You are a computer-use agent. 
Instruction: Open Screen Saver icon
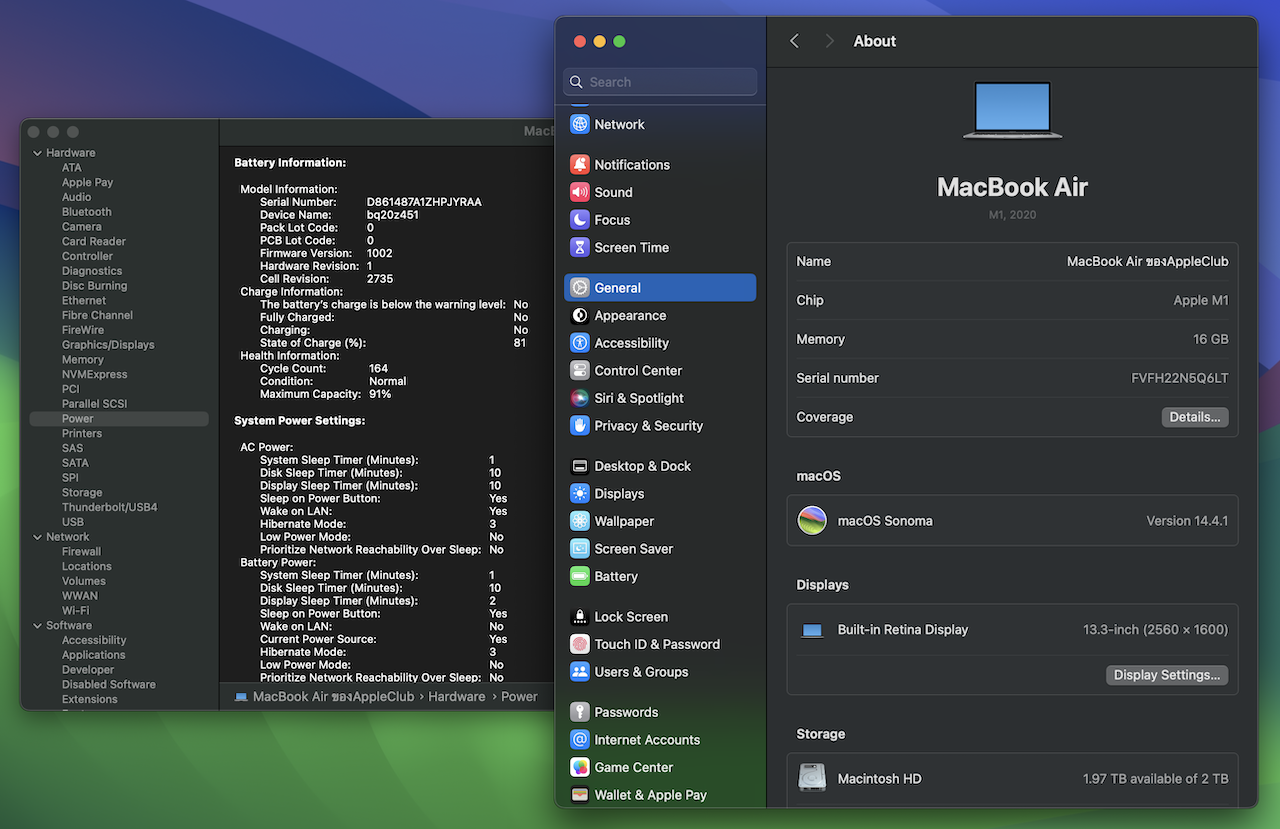click(580, 549)
